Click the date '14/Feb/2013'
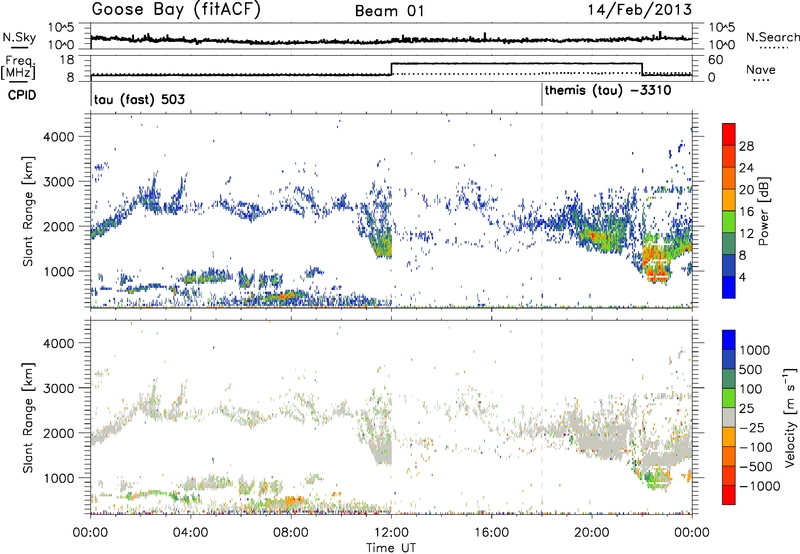800x554 pixels. click(x=640, y=10)
